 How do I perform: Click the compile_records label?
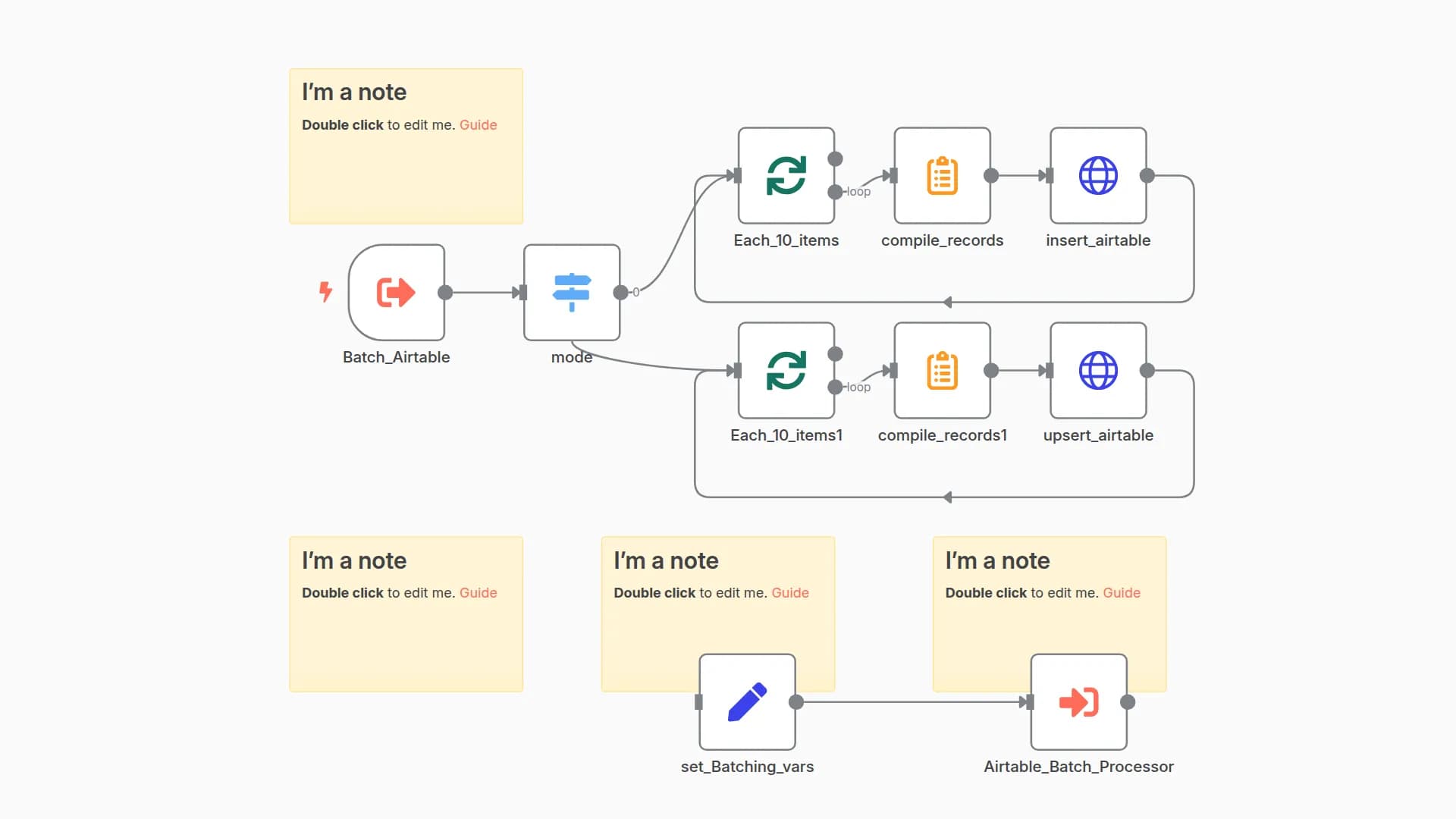[x=943, y=240]
